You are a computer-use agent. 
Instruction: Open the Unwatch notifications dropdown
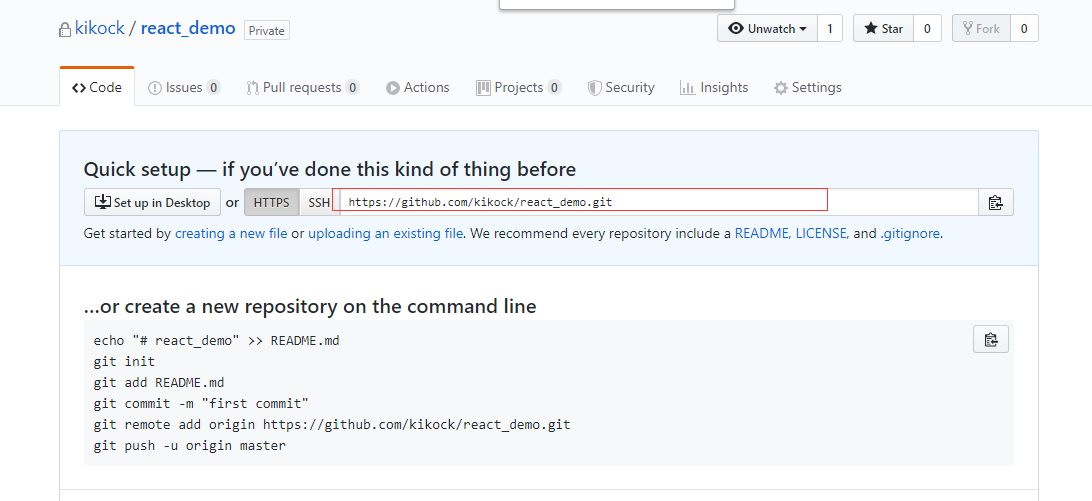767,29
